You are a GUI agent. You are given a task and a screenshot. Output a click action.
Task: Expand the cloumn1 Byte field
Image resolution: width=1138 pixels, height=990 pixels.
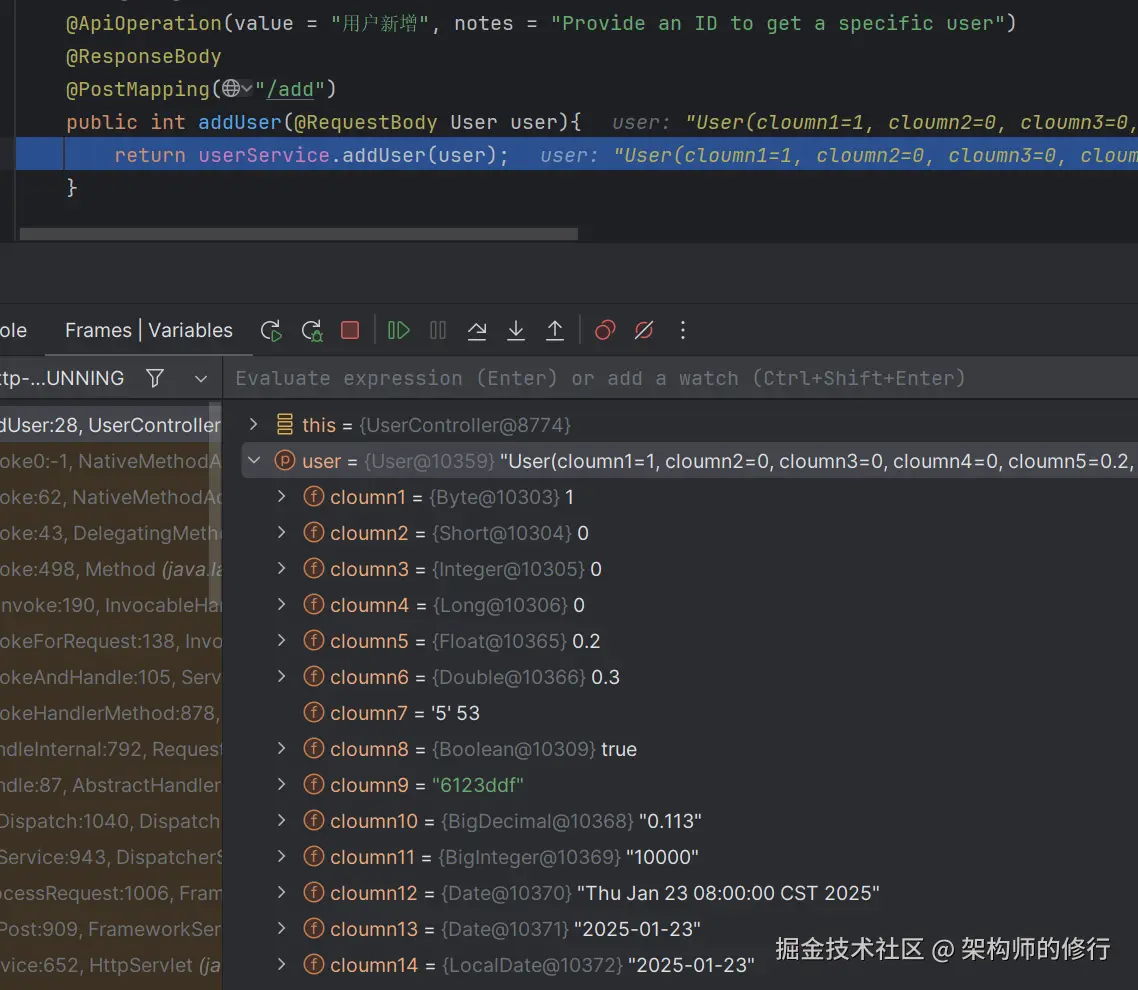click(x=282, y=496)
